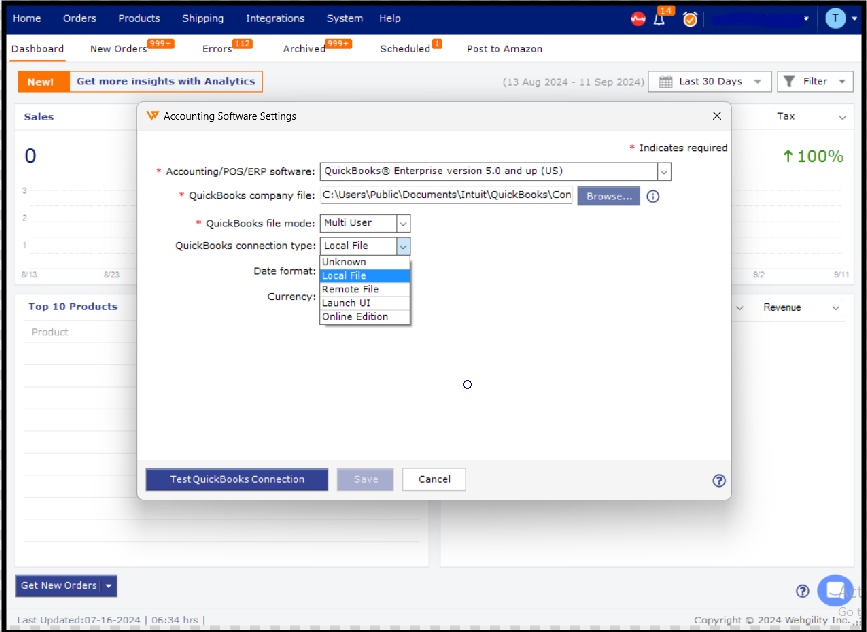Click the red activity pulse icon

(638, 19)
